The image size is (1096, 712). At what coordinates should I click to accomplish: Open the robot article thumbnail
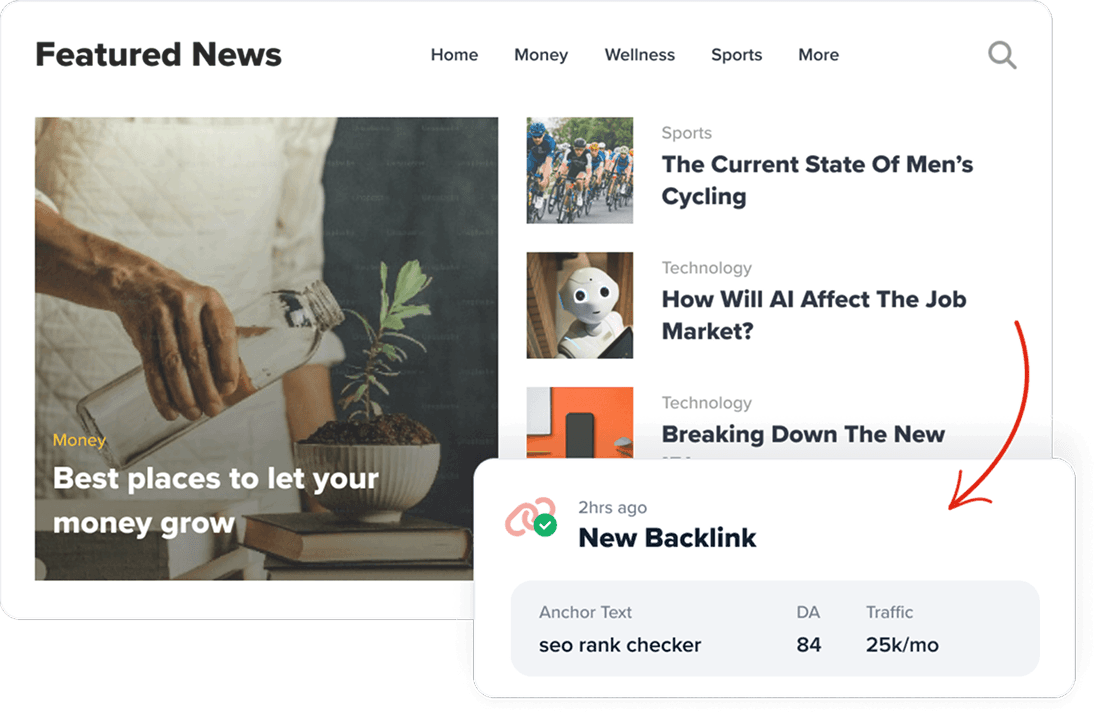pyautogui.click(x=579, y=305)
